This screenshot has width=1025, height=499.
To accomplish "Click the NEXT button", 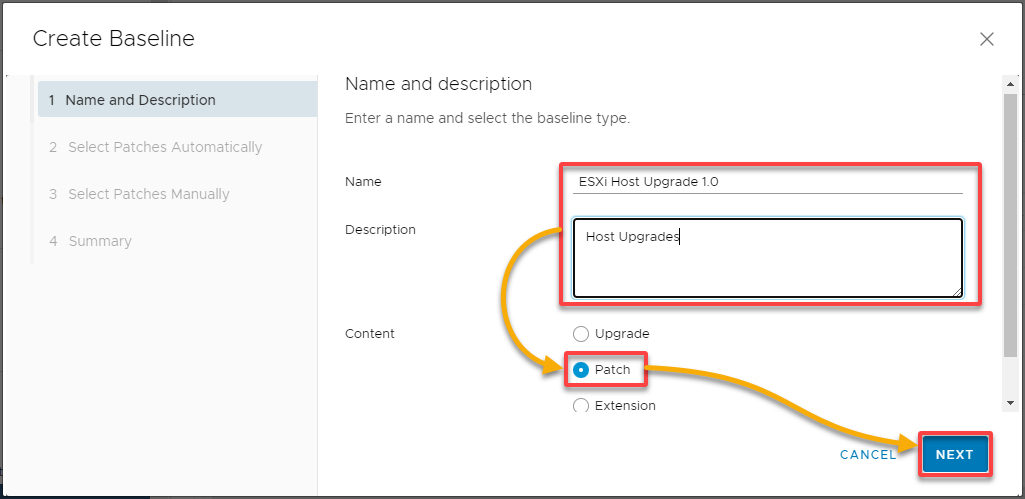I will [954, 455].
